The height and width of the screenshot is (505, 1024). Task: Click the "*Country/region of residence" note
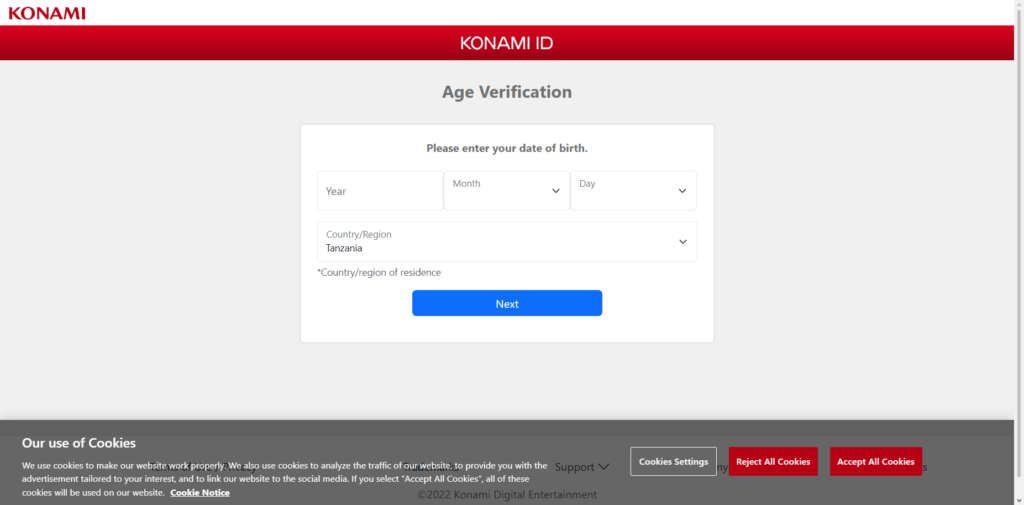coord(379,272)
